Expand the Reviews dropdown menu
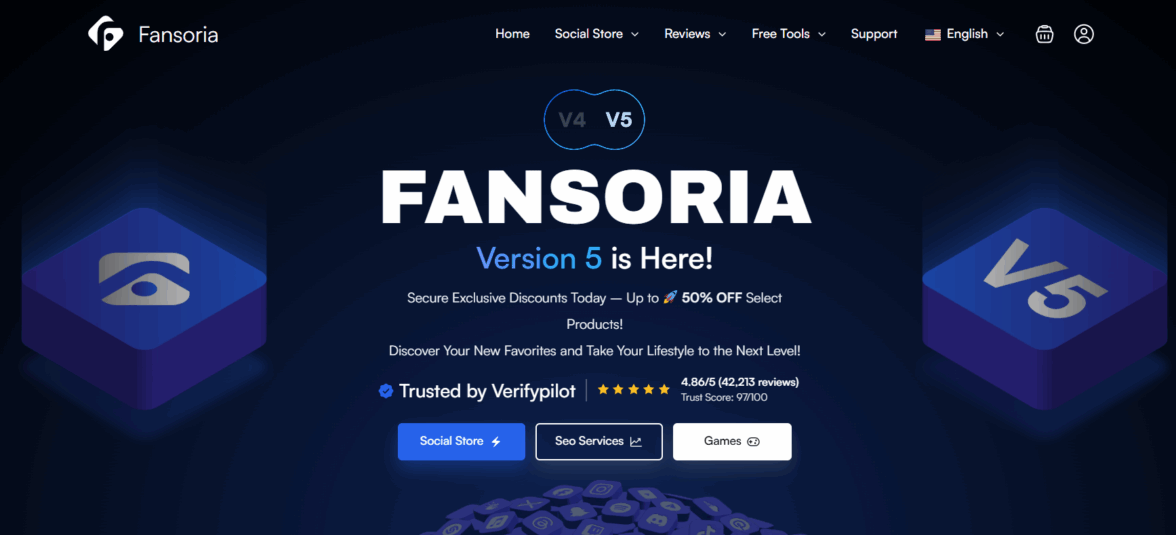1176x535 pixels. (695, 34)
